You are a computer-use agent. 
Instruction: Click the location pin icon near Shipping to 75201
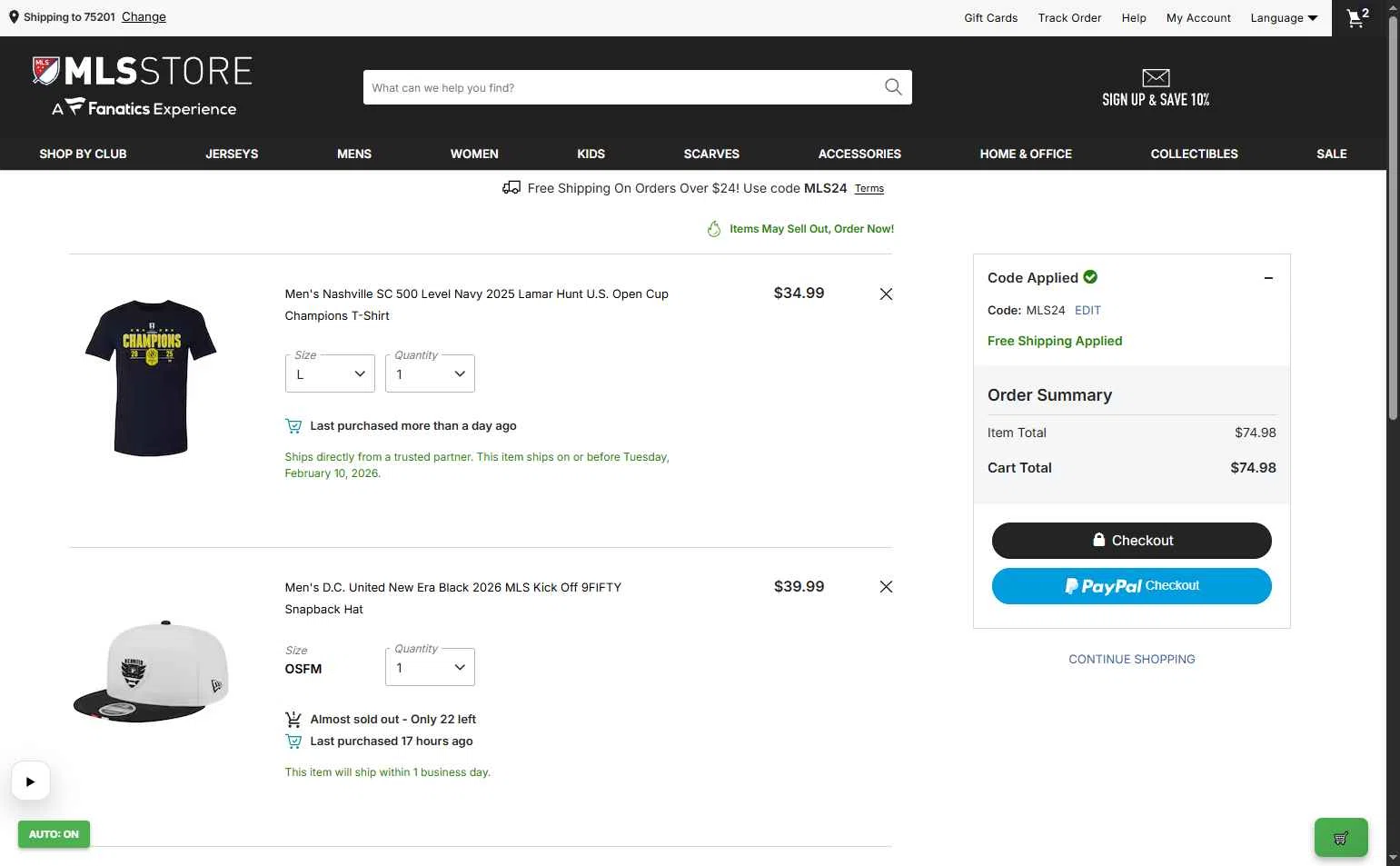point(14,17)
